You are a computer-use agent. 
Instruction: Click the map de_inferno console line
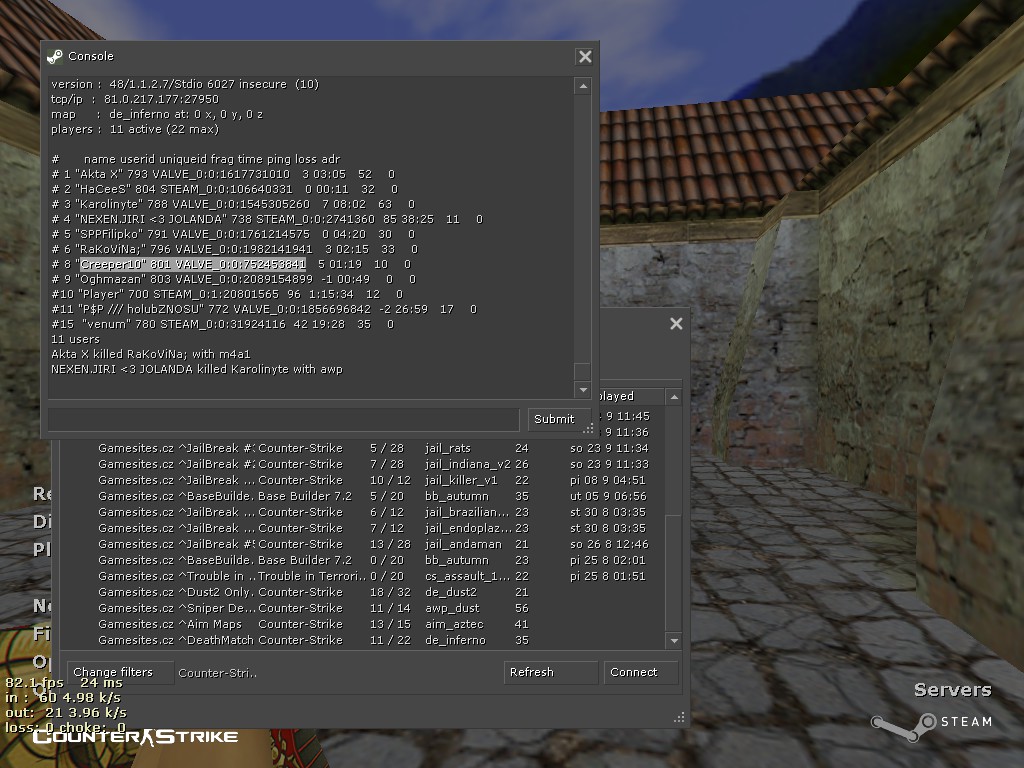pos(157,114)
